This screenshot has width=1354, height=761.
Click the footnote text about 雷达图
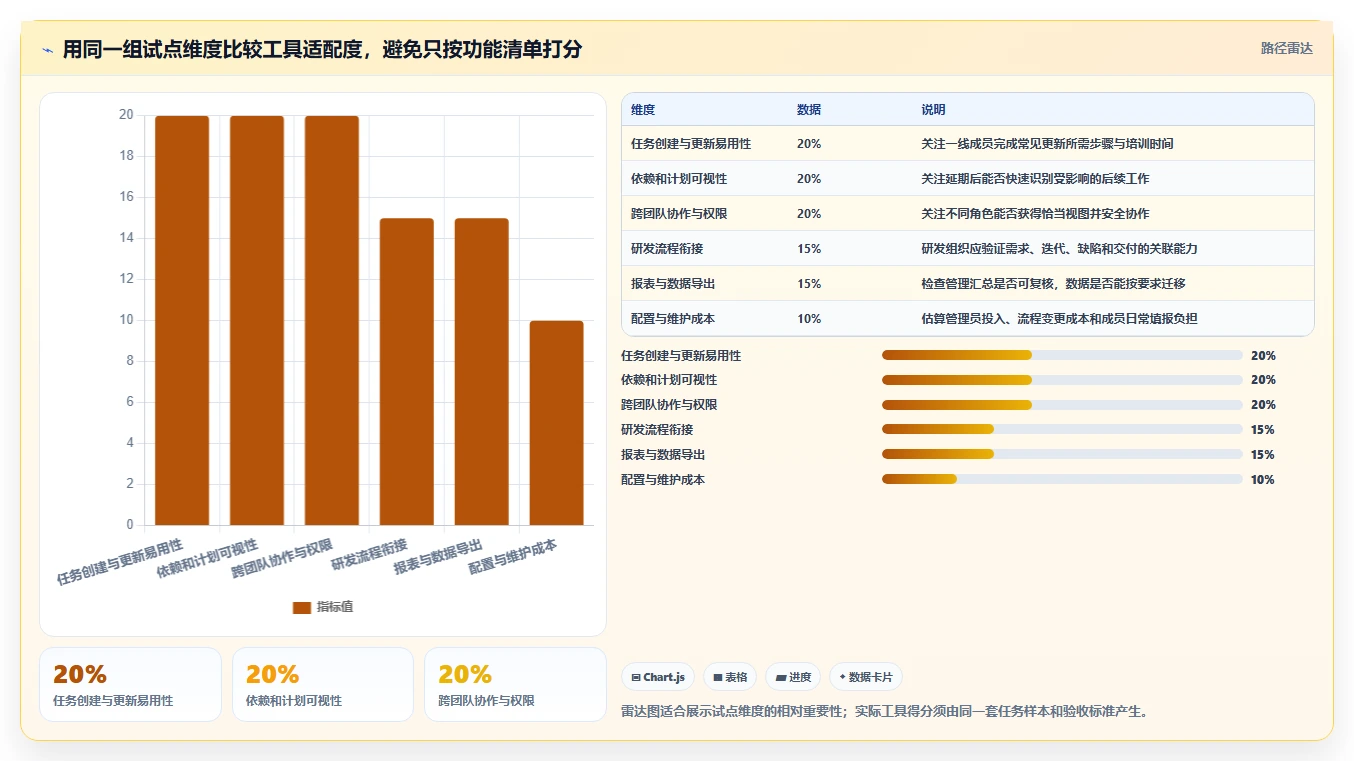885,712
